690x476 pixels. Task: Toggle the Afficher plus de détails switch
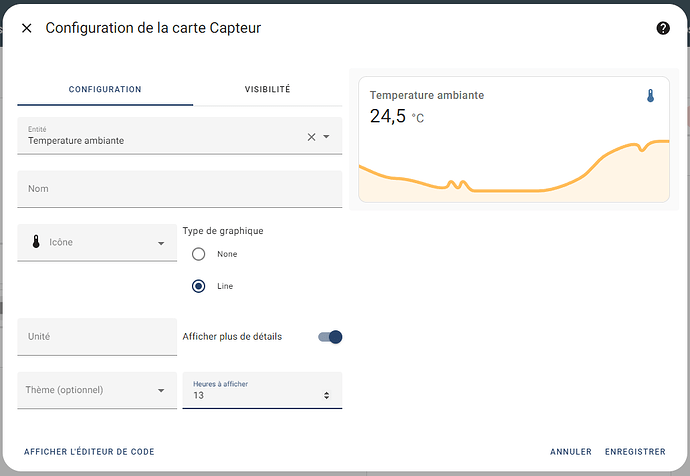click(330, 337)
